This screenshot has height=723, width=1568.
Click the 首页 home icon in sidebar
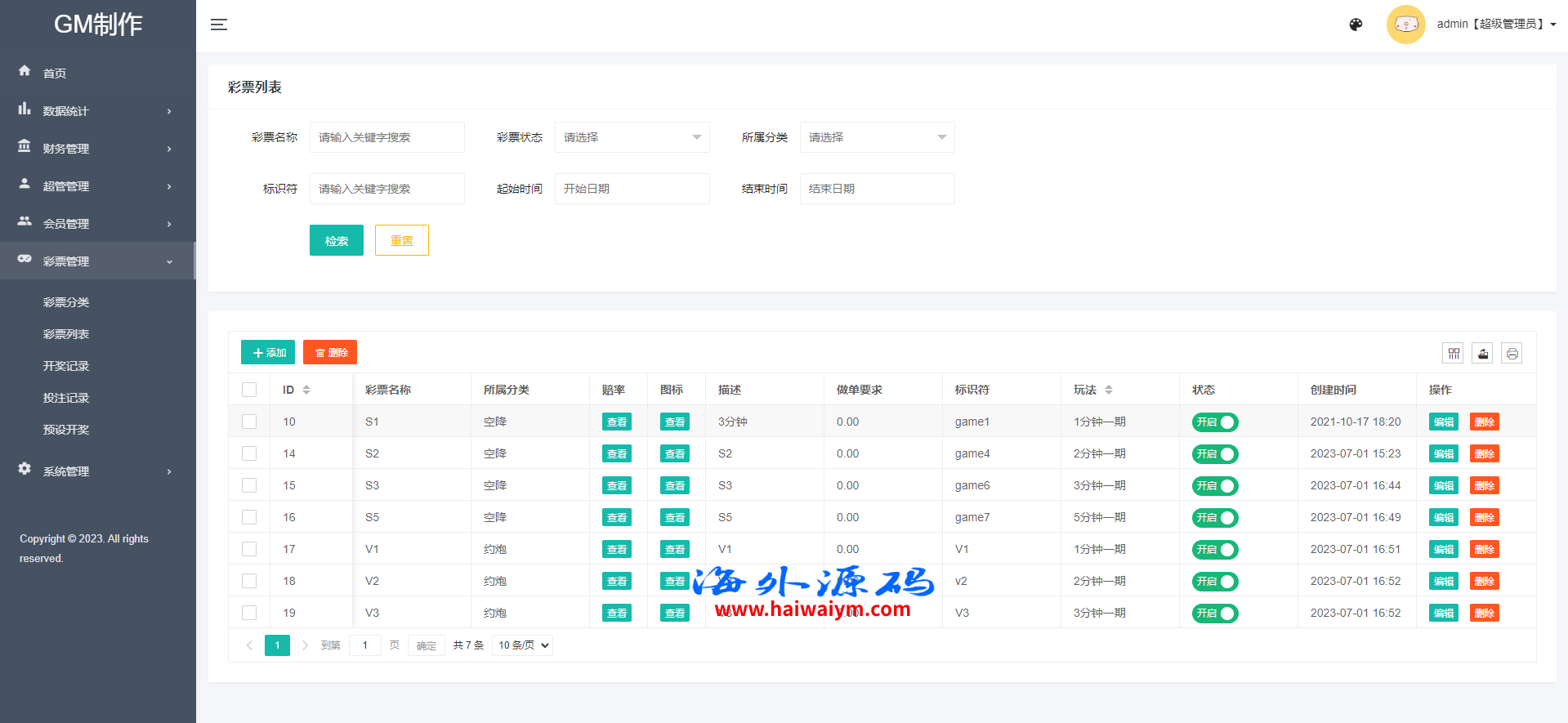coord(25,72)
